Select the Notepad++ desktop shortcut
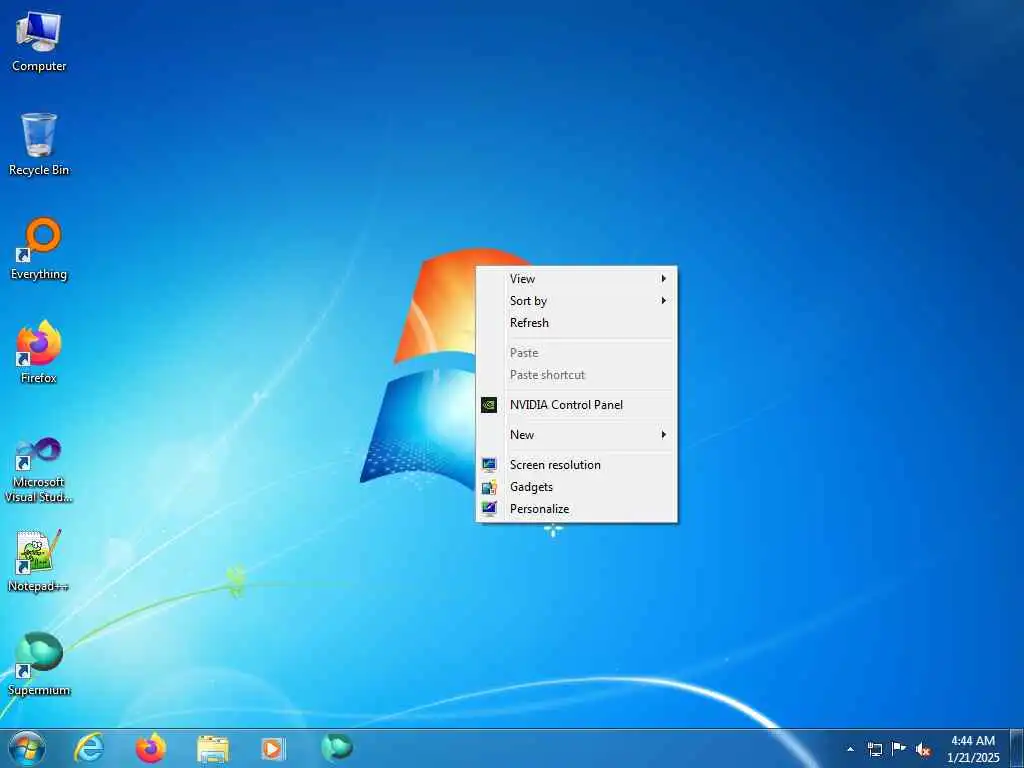This screenshot has height=768, width=1024. coord(39,560)
